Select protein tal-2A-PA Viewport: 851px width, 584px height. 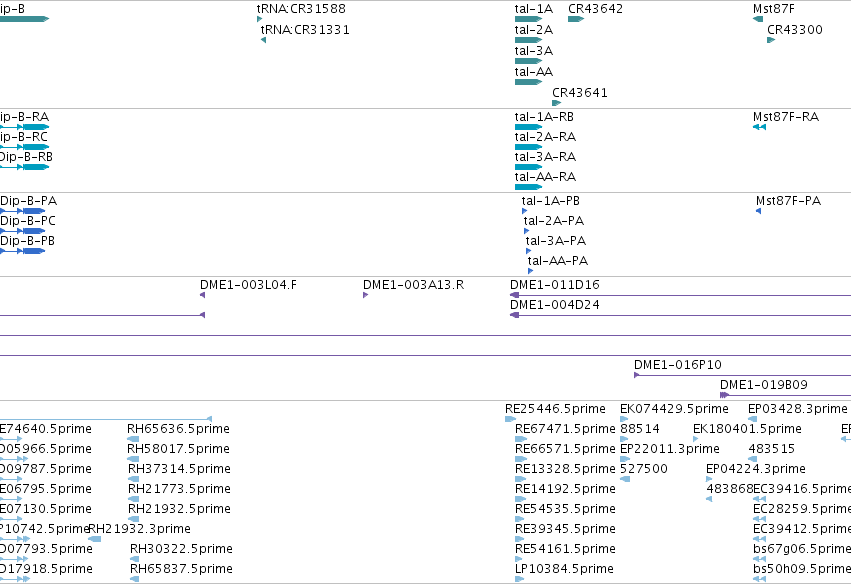tap(554, 221)
